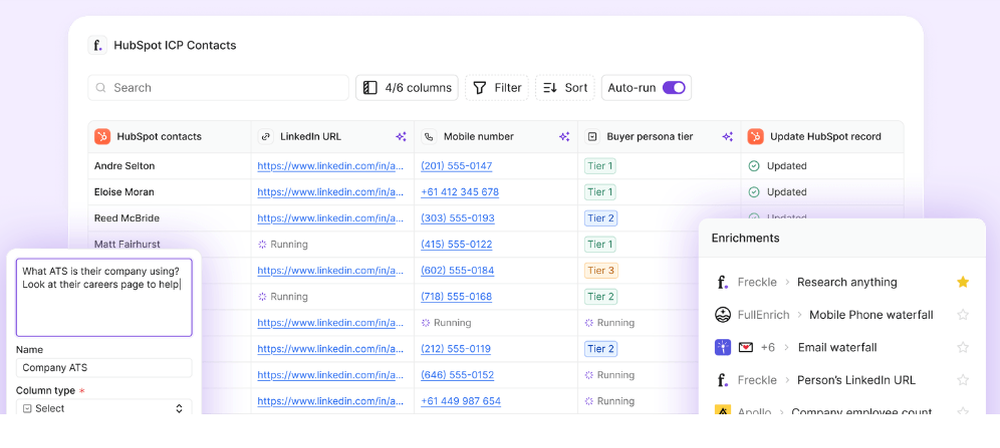Click the Freckle icon beside Person's LinkedIn URL

pyautogui.click(x=722, y=380)
